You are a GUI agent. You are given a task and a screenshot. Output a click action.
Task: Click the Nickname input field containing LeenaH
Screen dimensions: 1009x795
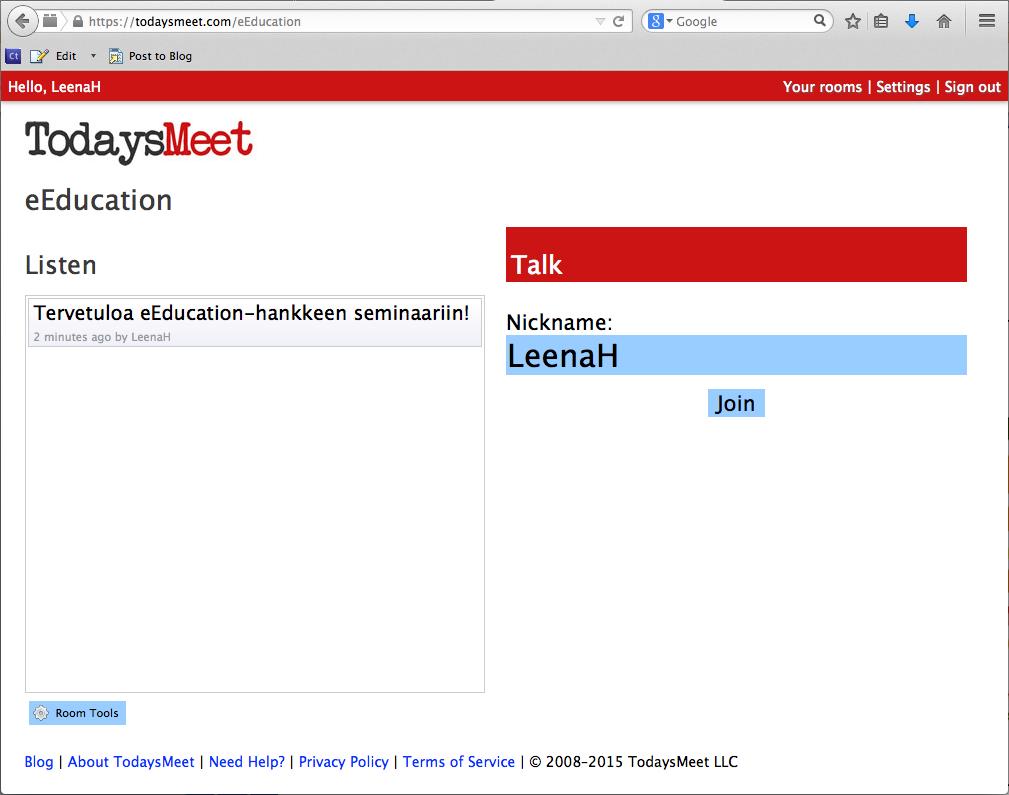tap(736, 355)
